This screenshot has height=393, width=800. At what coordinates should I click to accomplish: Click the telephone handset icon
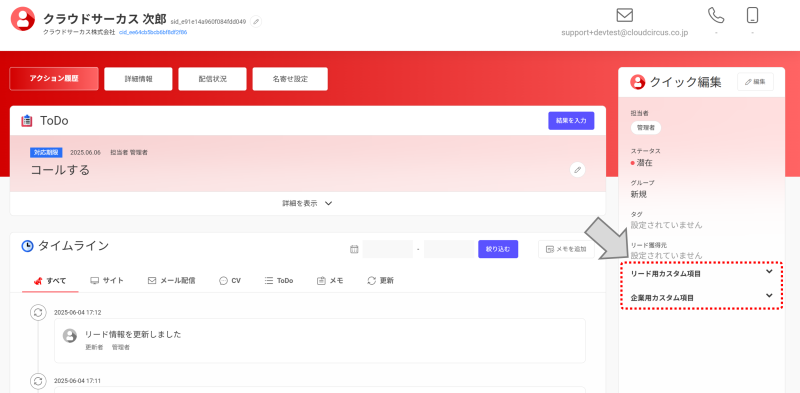[716, 15]
